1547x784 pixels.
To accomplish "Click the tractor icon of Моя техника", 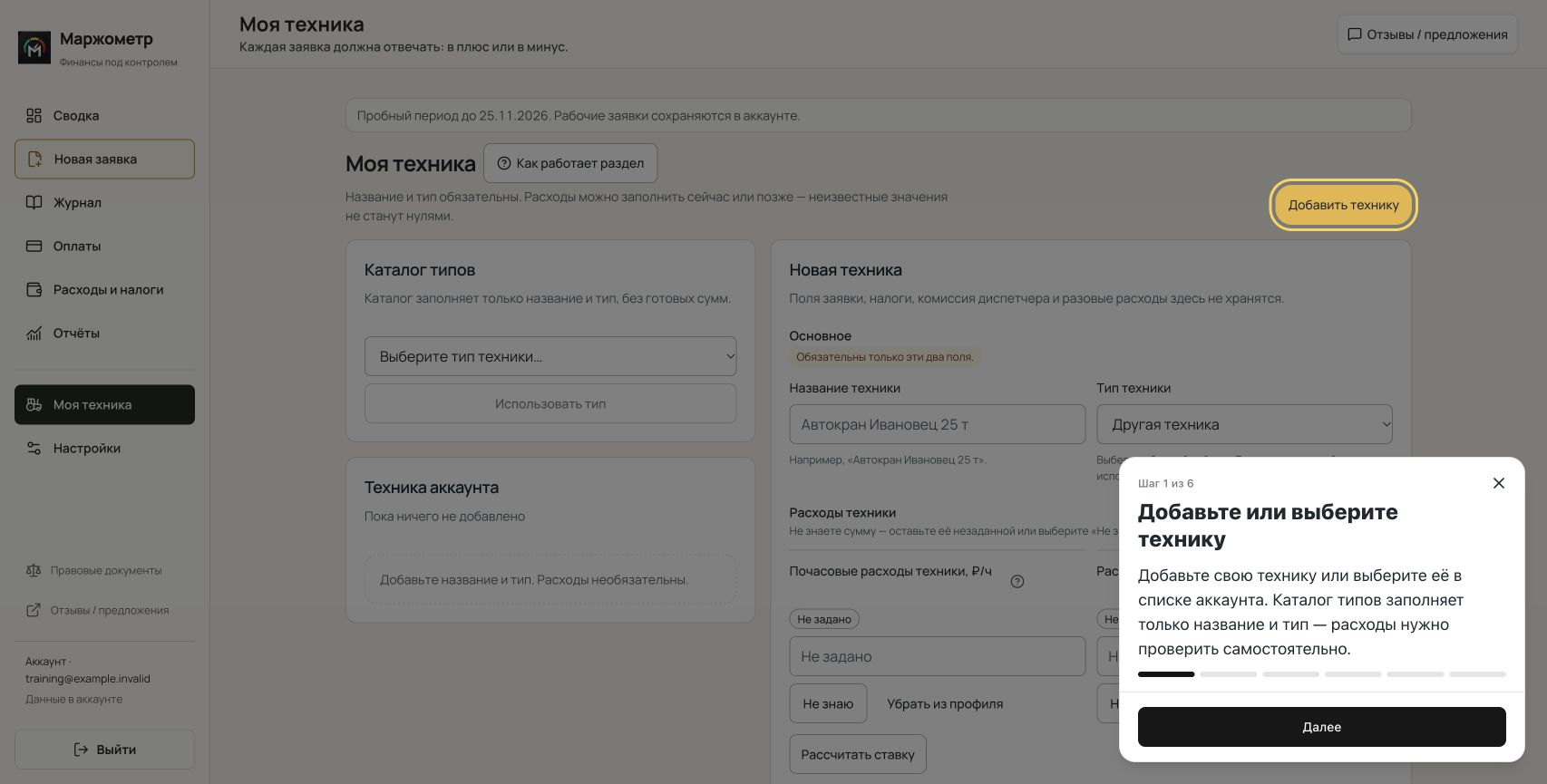I will [x=34, y=405].
